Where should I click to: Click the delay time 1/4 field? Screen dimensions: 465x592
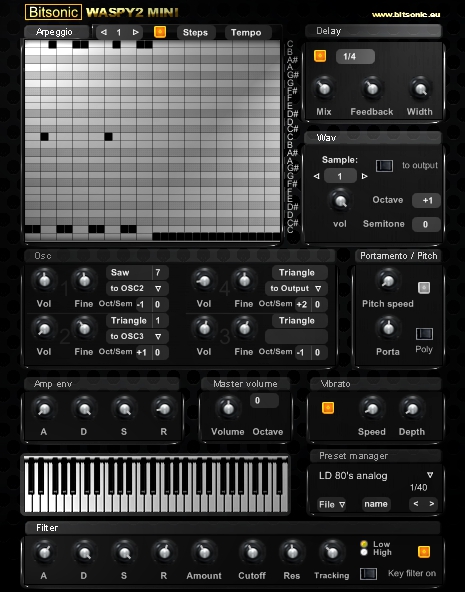(355, 56)
